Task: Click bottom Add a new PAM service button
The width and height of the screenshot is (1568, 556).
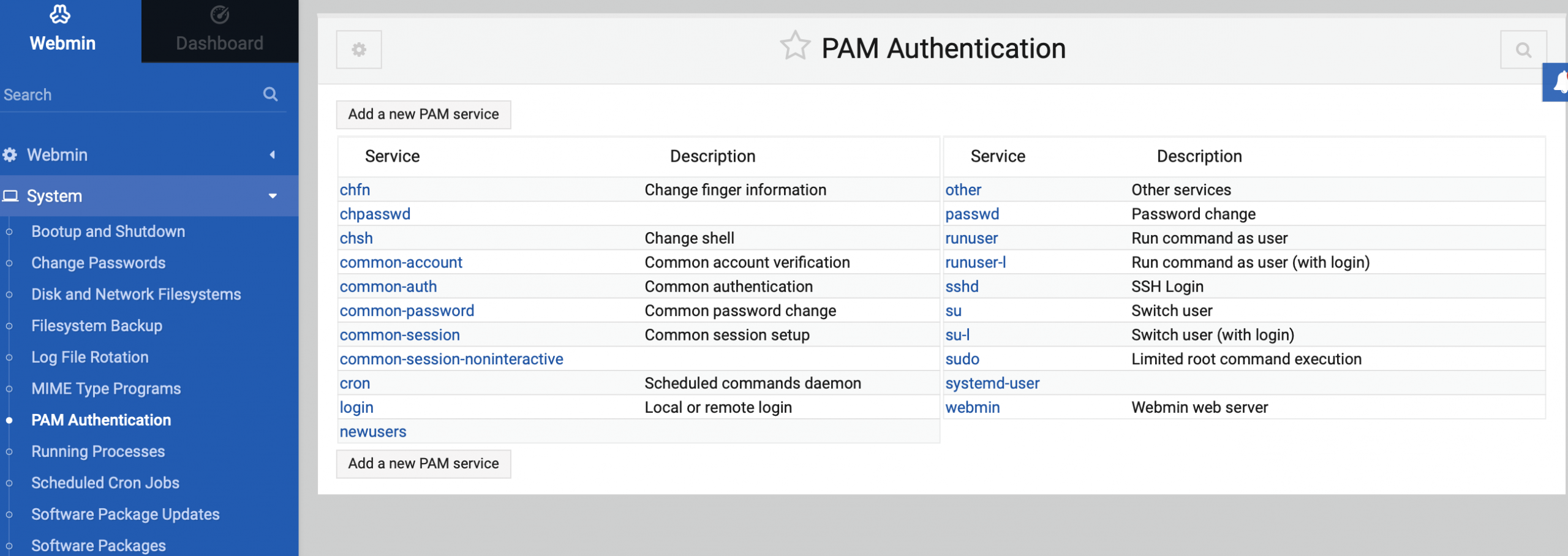Action: coord(424,464)
